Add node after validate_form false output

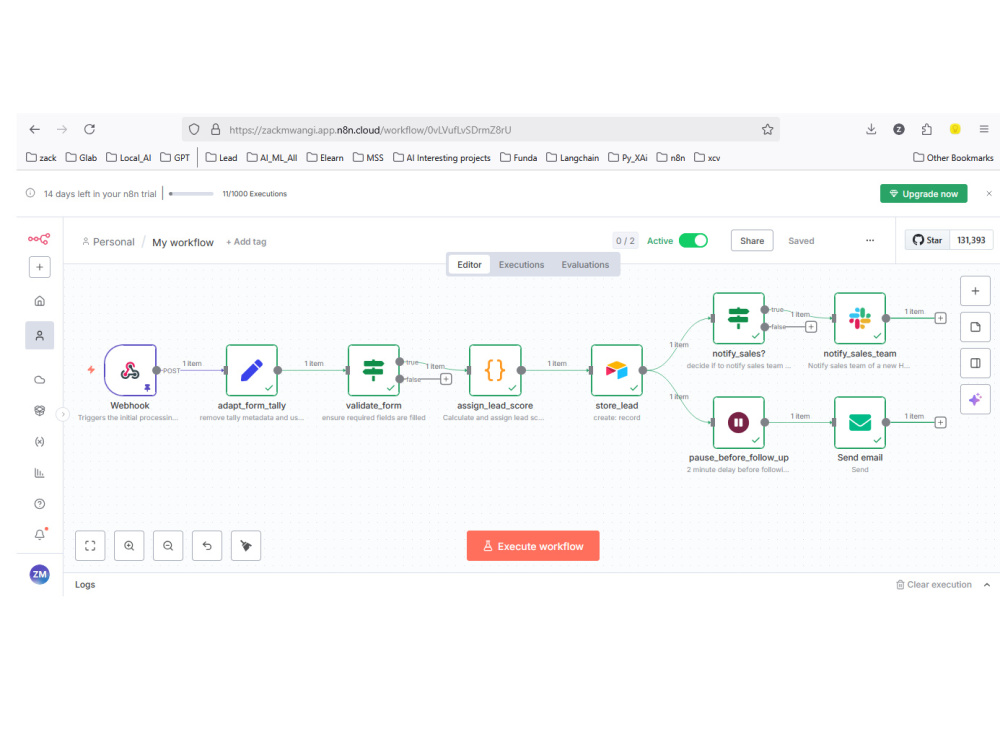click(x=446, y=379)
